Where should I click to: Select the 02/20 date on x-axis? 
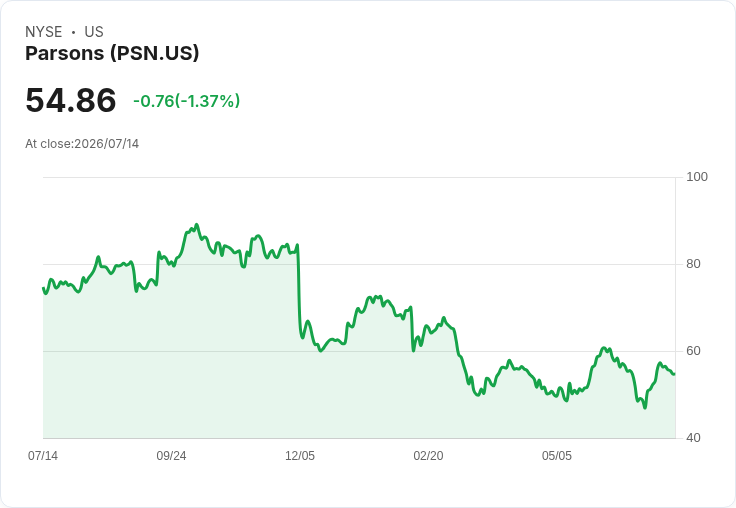(x=428, y=456)
